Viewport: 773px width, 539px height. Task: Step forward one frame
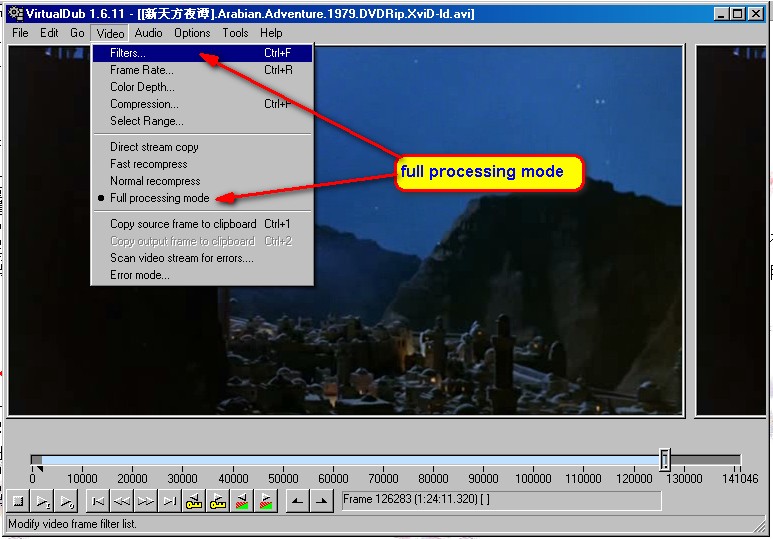coord(146,501)
